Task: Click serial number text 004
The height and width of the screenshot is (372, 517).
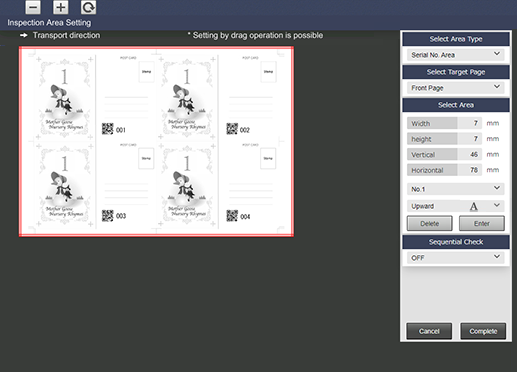Action: 245,217
